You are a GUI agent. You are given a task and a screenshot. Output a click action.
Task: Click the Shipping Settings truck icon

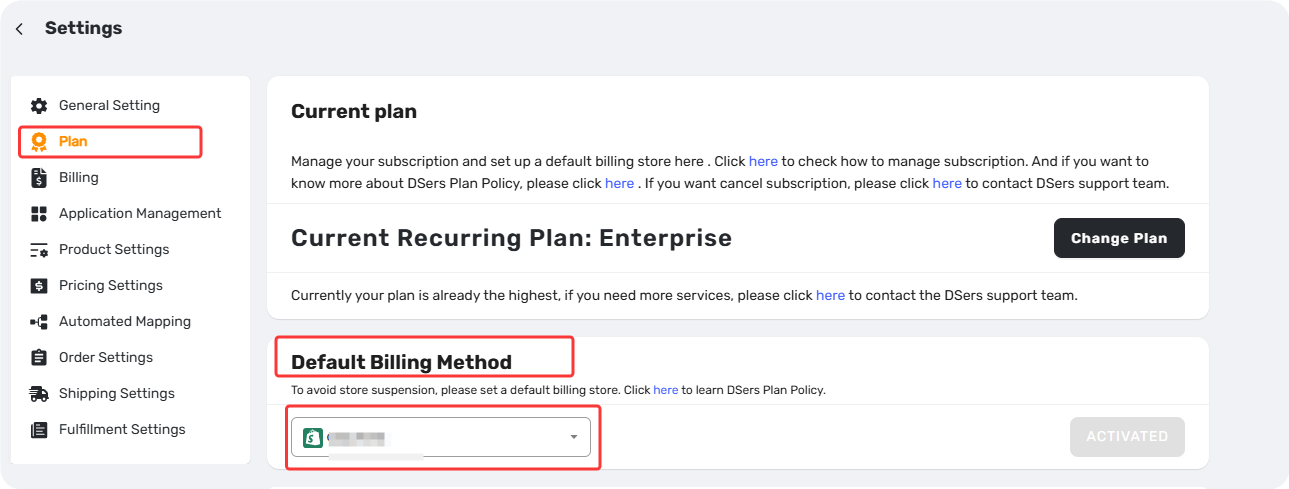[x=39, y=394]
